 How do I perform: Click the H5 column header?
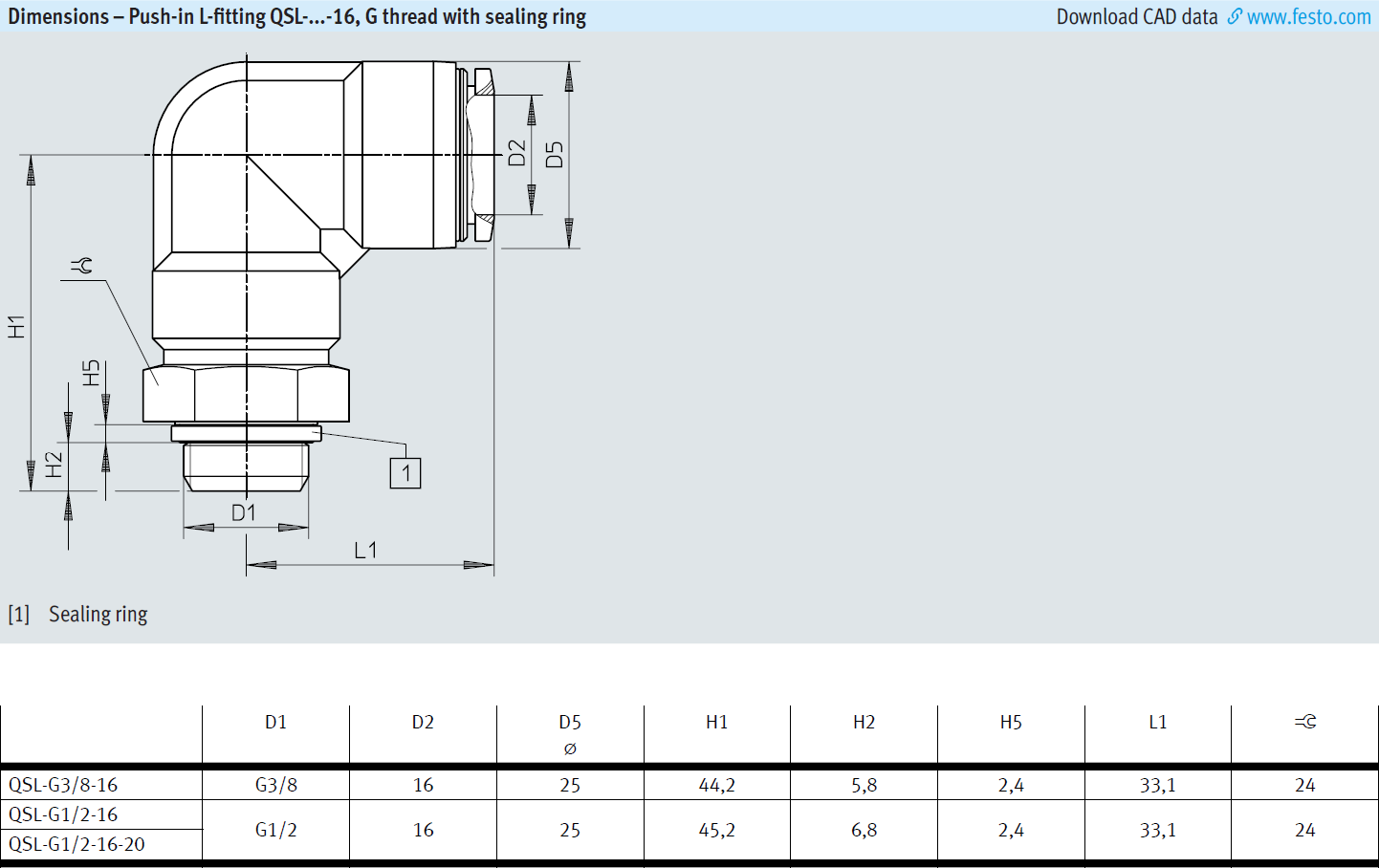click(1011, 723)
